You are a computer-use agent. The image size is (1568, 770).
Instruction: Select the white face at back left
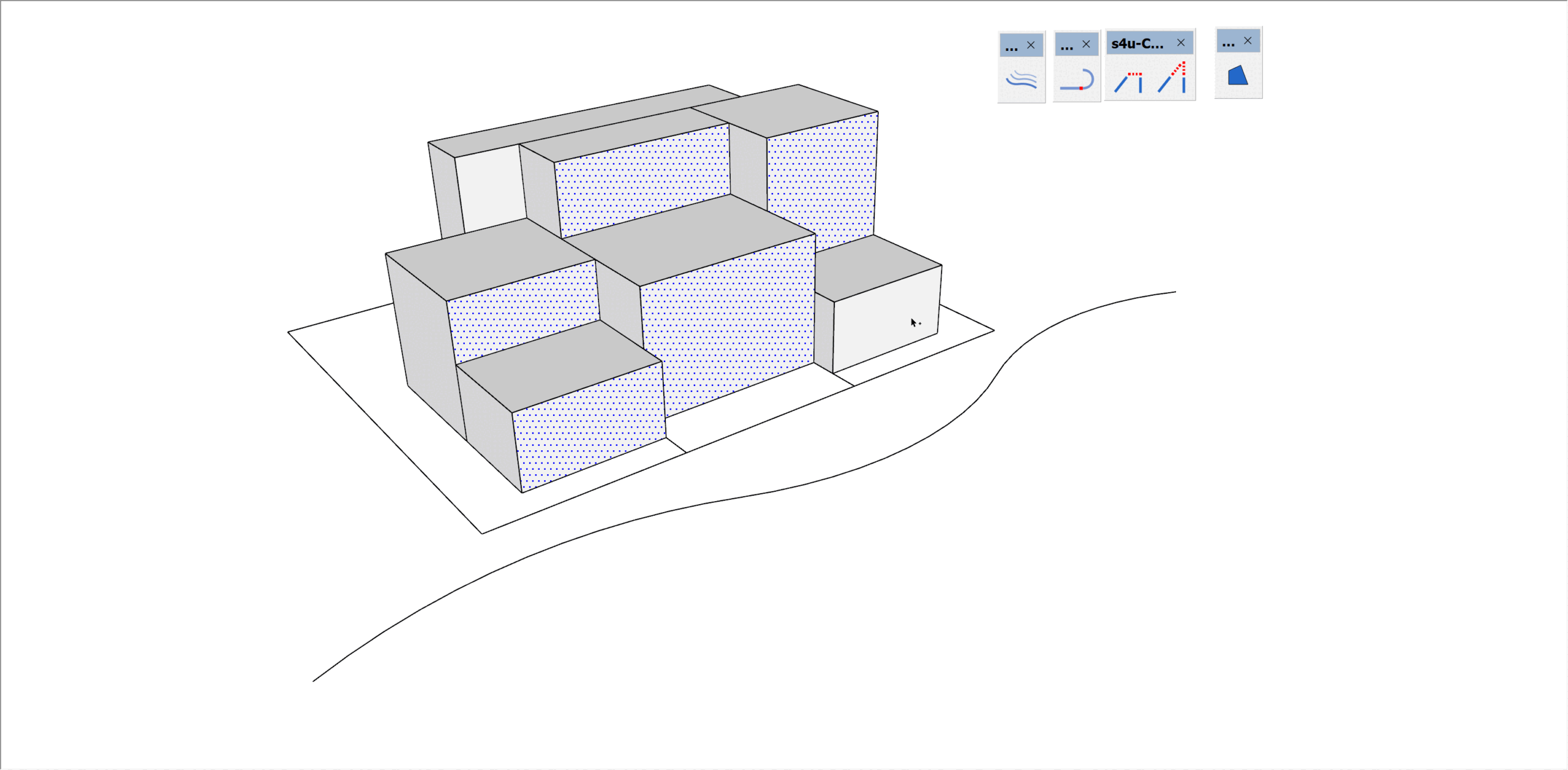pos(490,187)
